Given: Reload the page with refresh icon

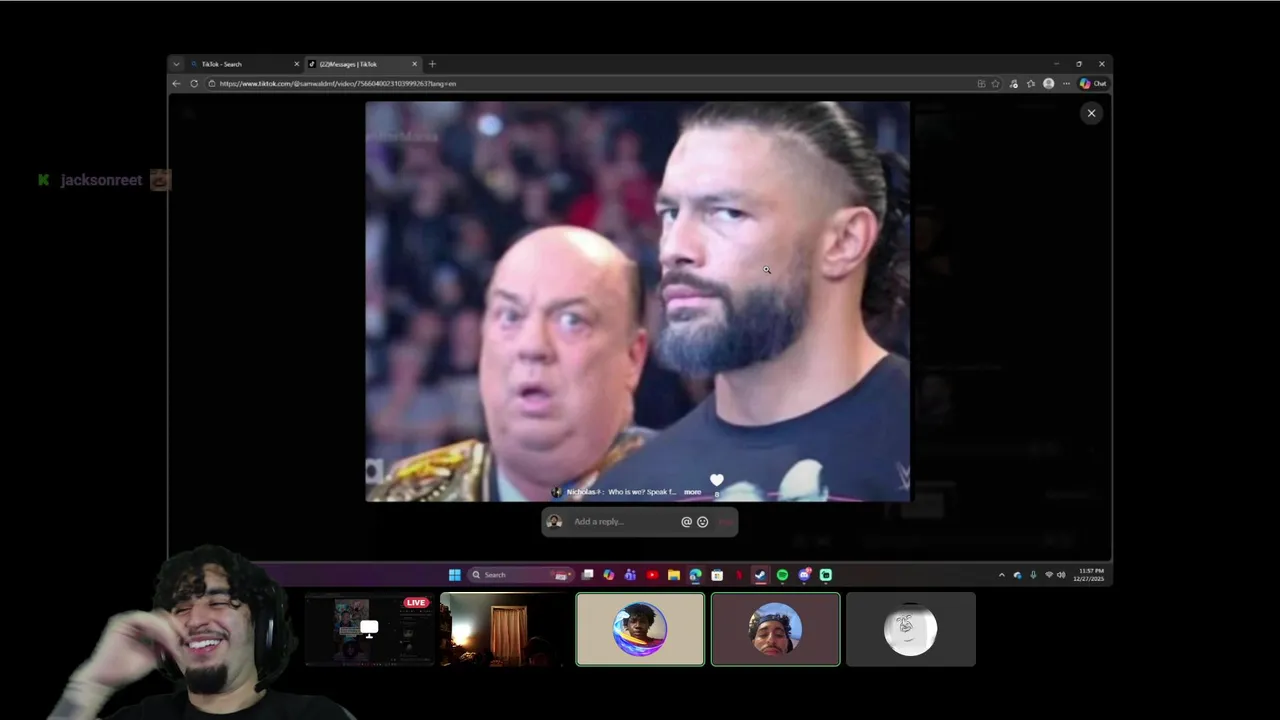Looking at the screenshot, I should click(x=194, y=84).
